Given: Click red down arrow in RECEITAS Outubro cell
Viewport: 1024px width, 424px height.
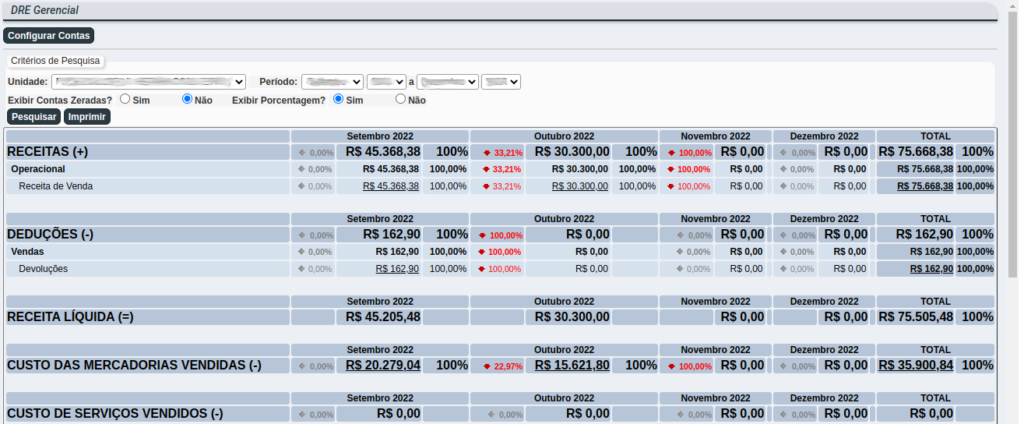Looking at the screenshot, I should 486,153.
